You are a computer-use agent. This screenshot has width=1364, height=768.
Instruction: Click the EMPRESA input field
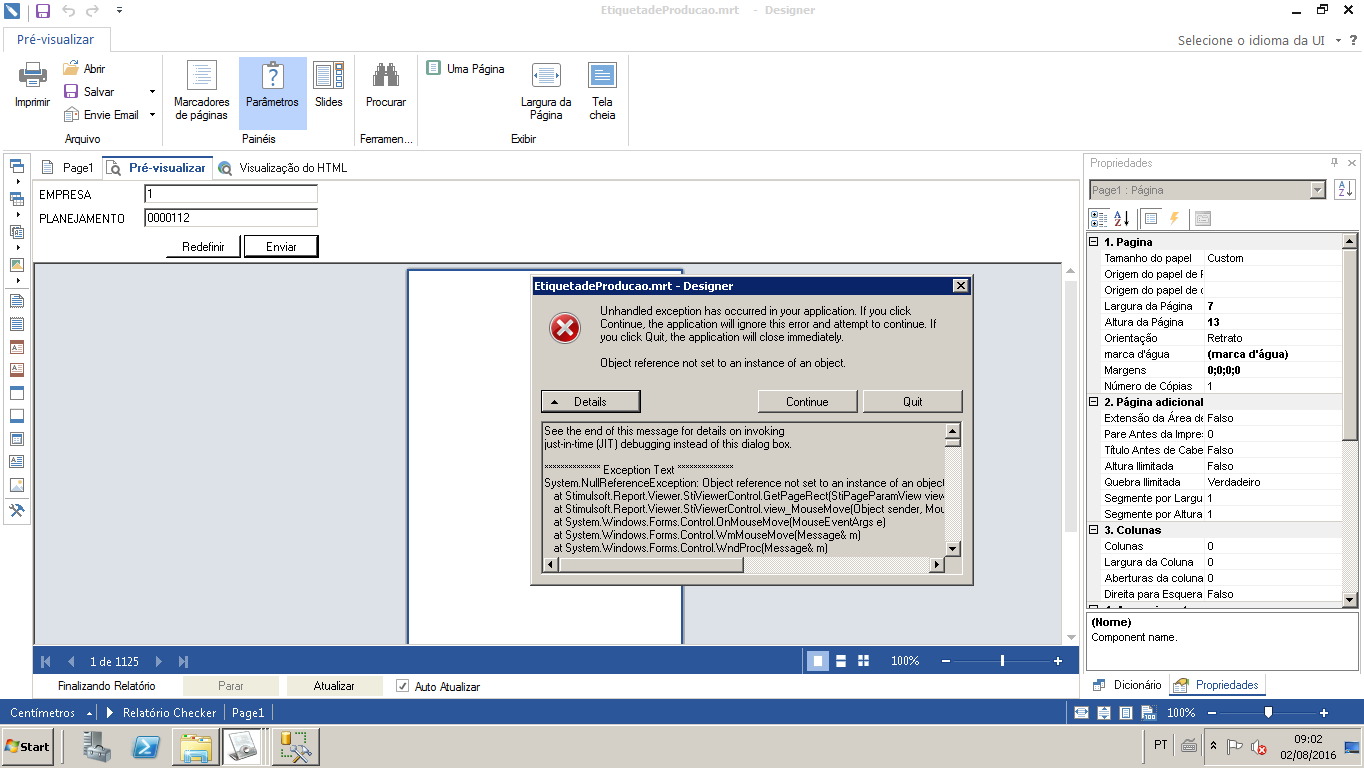[x=231, y=194]
